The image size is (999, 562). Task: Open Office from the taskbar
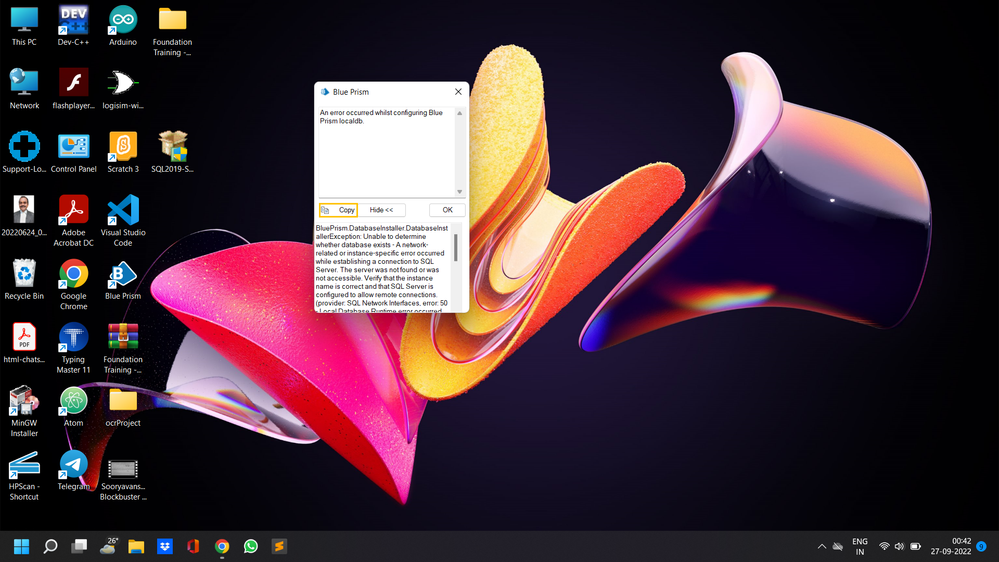(x=193, y=546)
